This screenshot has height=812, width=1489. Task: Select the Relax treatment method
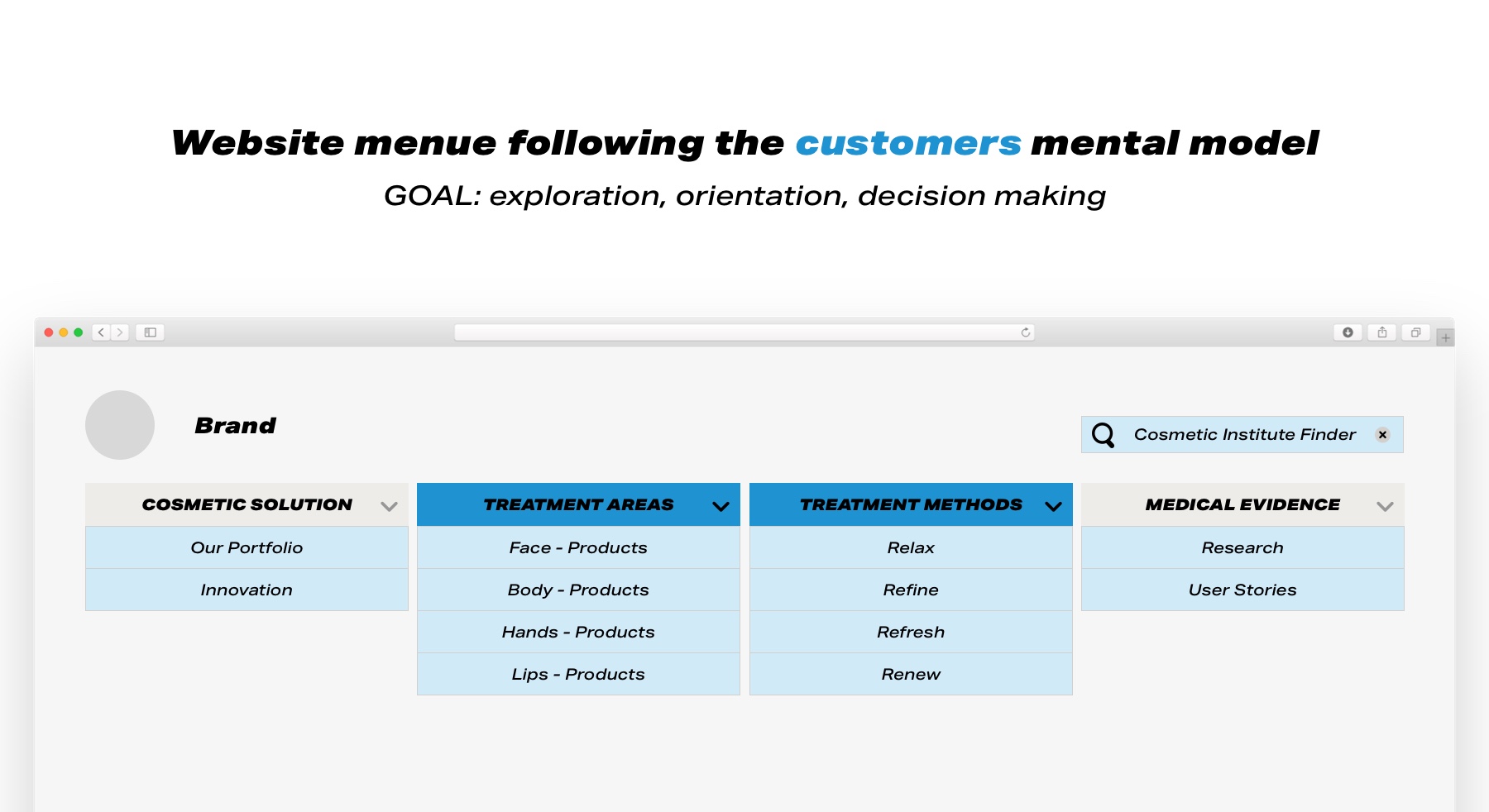point(911,547)
